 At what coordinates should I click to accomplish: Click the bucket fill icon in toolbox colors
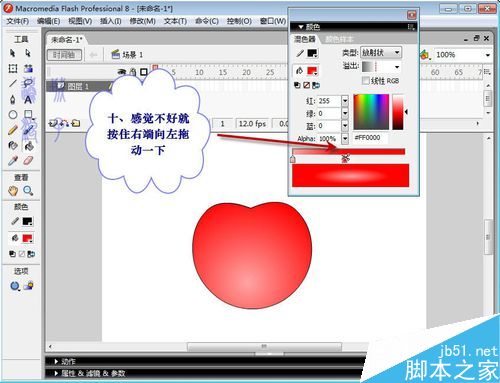point(15,238)
